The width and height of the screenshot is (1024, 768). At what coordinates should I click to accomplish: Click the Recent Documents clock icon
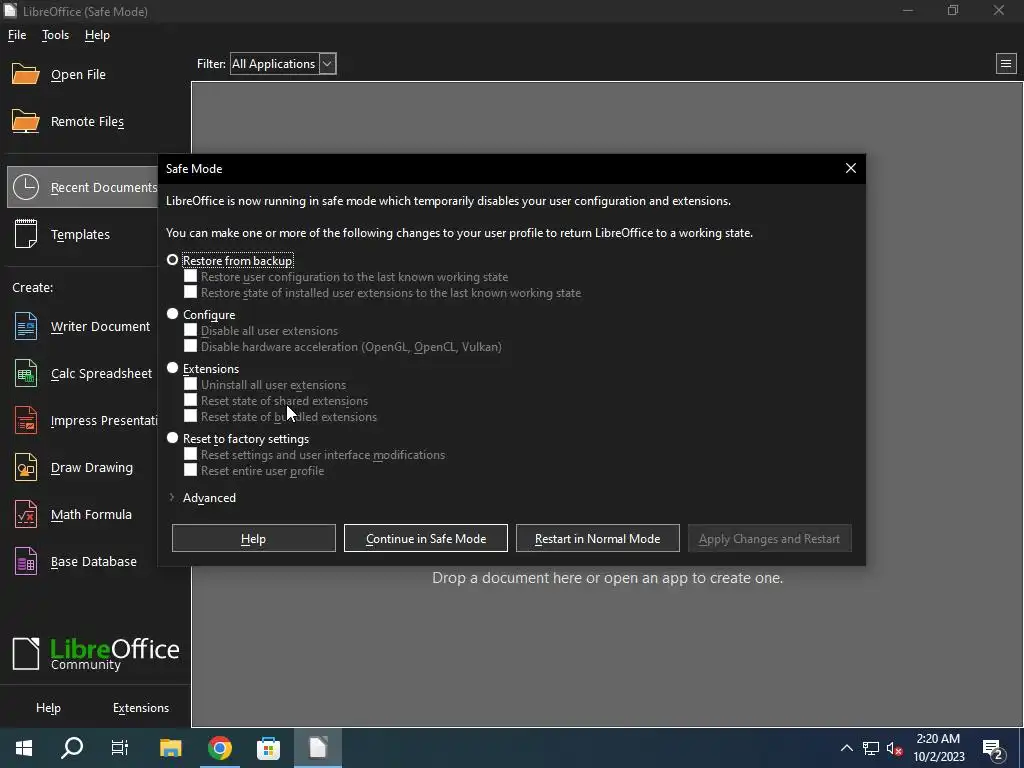coord(25,187)
